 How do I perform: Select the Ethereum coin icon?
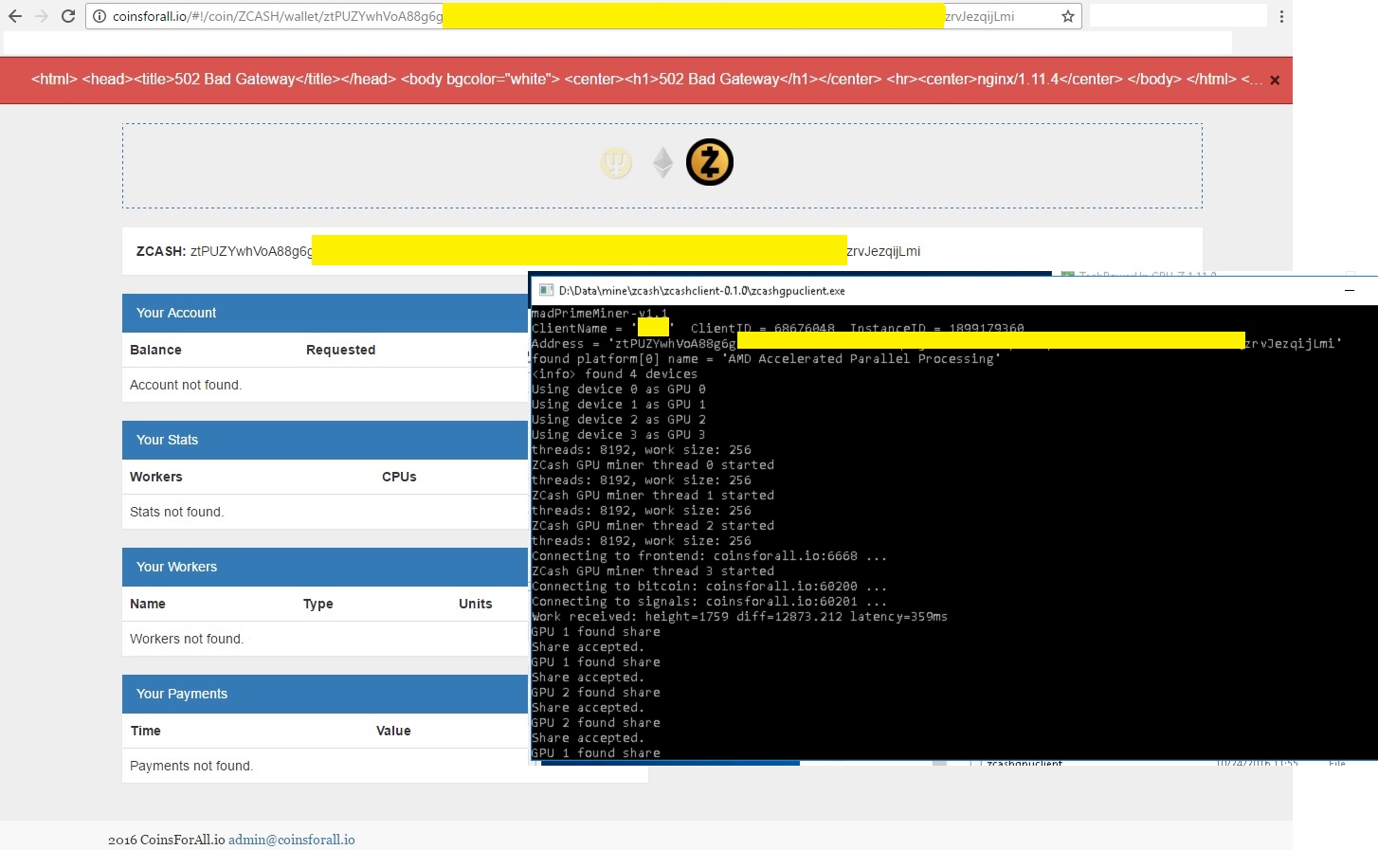pos(663,163)
